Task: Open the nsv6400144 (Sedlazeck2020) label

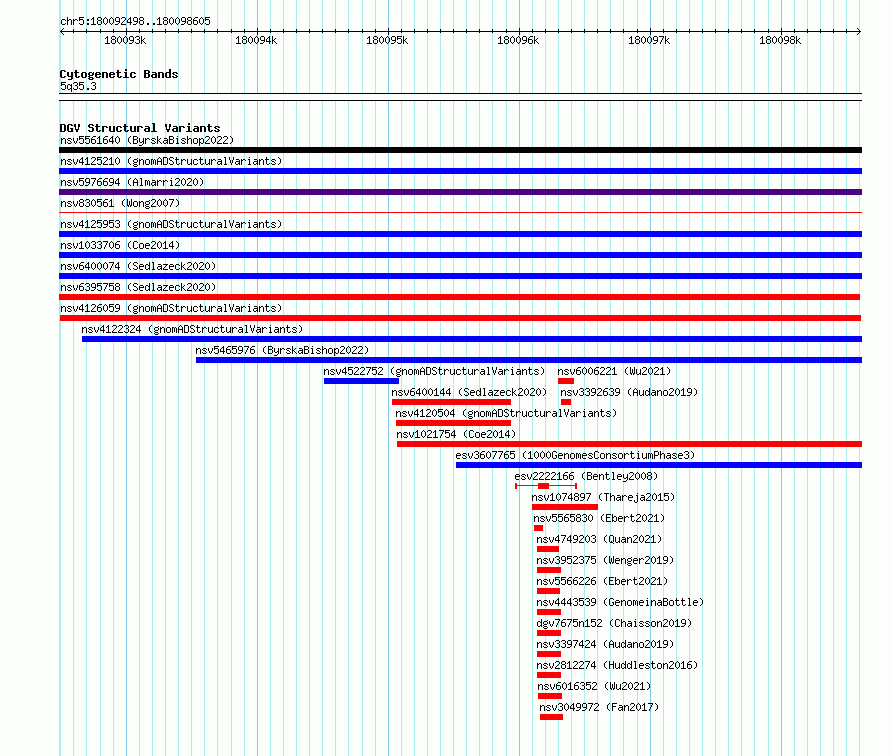Action: tap(469, 392)
